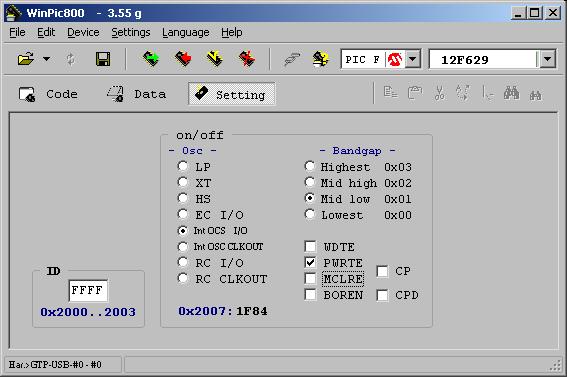Select Lowest 0x00 bandgap option

[x=310, y=214]
